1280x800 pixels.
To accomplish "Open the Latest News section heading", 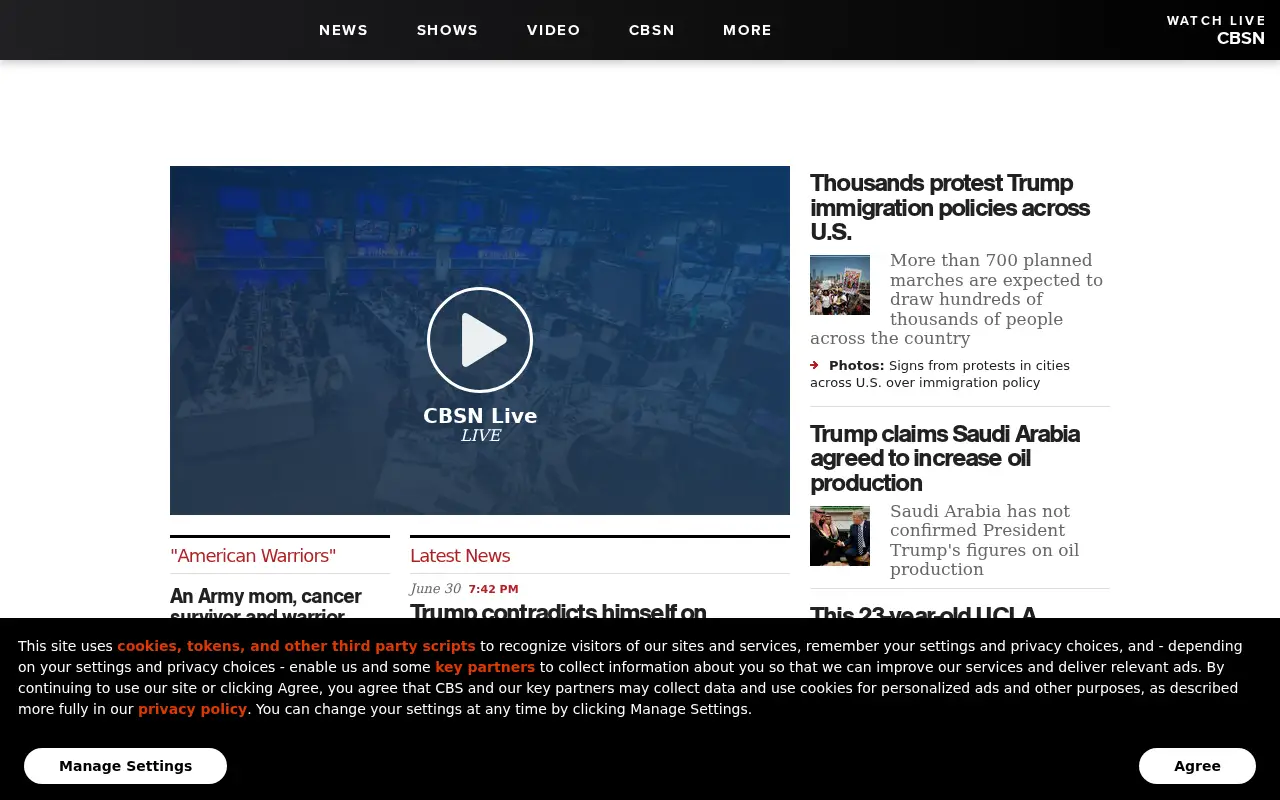I will pos(460,556).
